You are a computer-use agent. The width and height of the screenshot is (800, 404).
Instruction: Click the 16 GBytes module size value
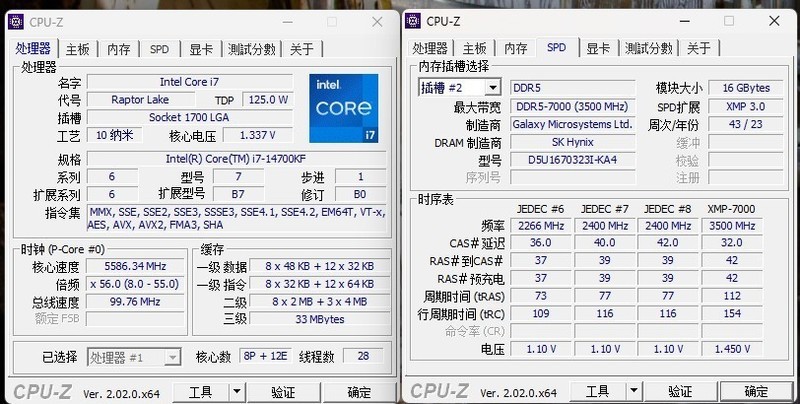click(x=746, y=88)
